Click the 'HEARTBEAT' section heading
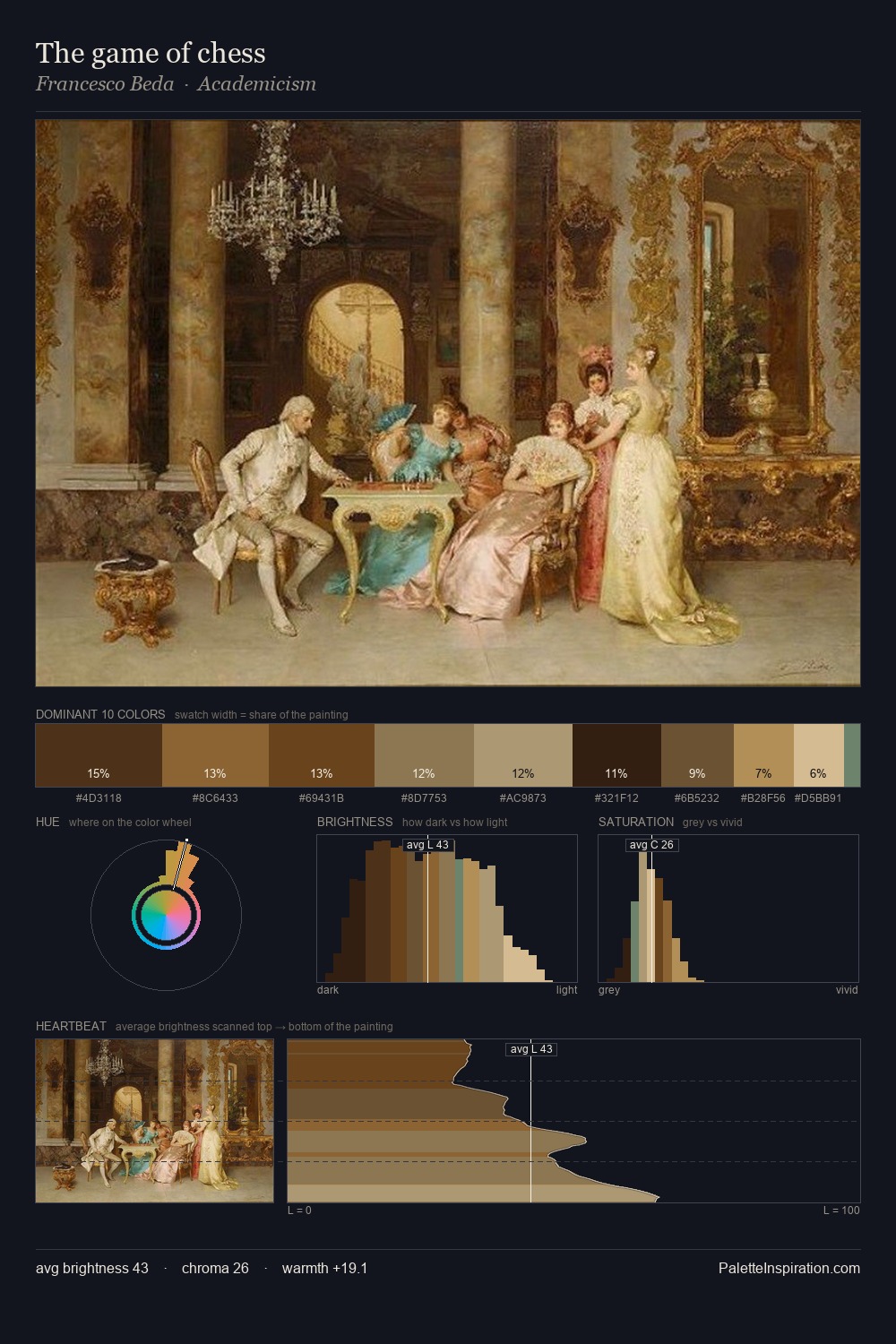896x1344 pixels. coord(71,1026)
